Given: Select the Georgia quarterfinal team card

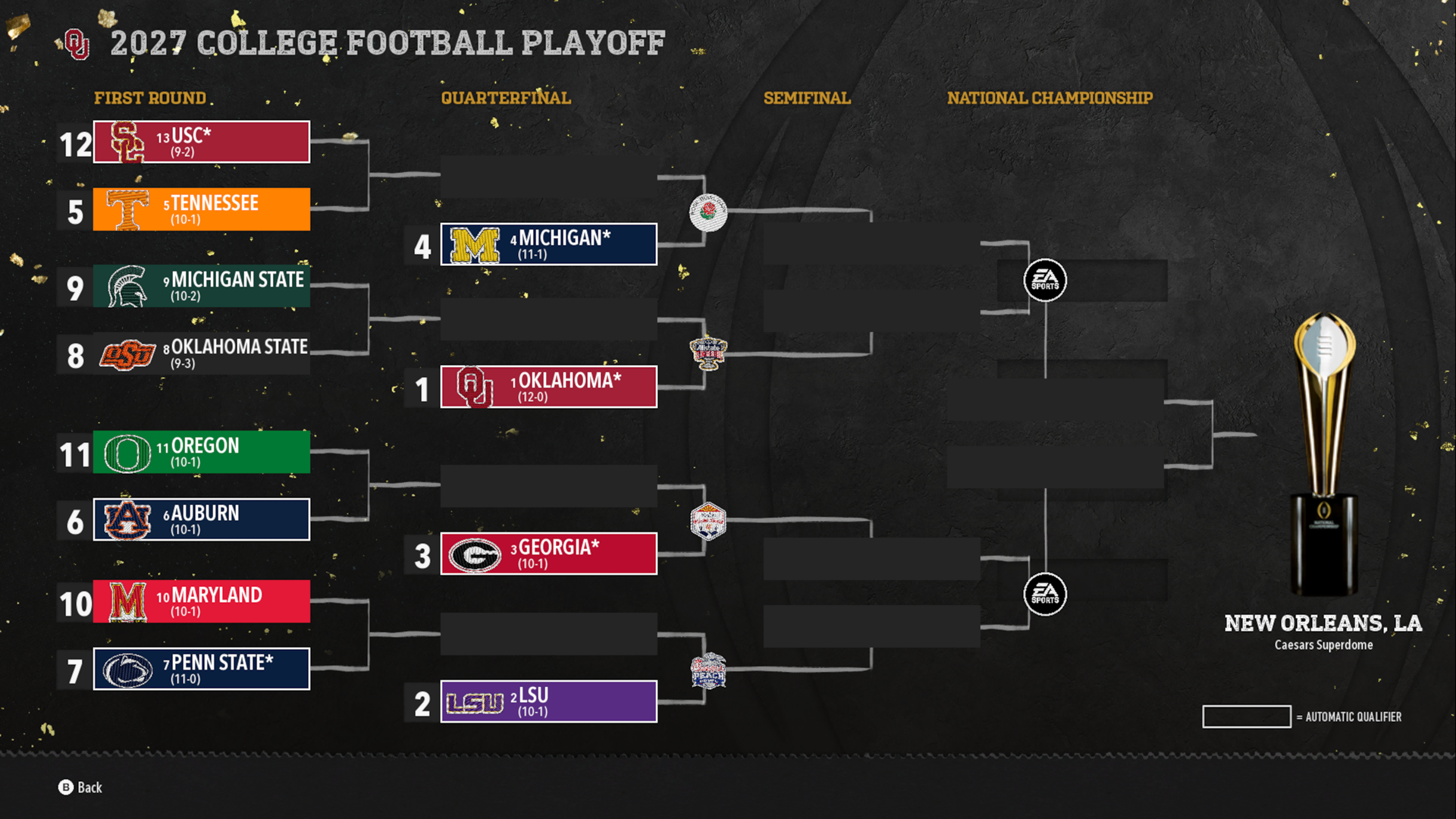Looking at the screenshot, I should click(548, 554).
